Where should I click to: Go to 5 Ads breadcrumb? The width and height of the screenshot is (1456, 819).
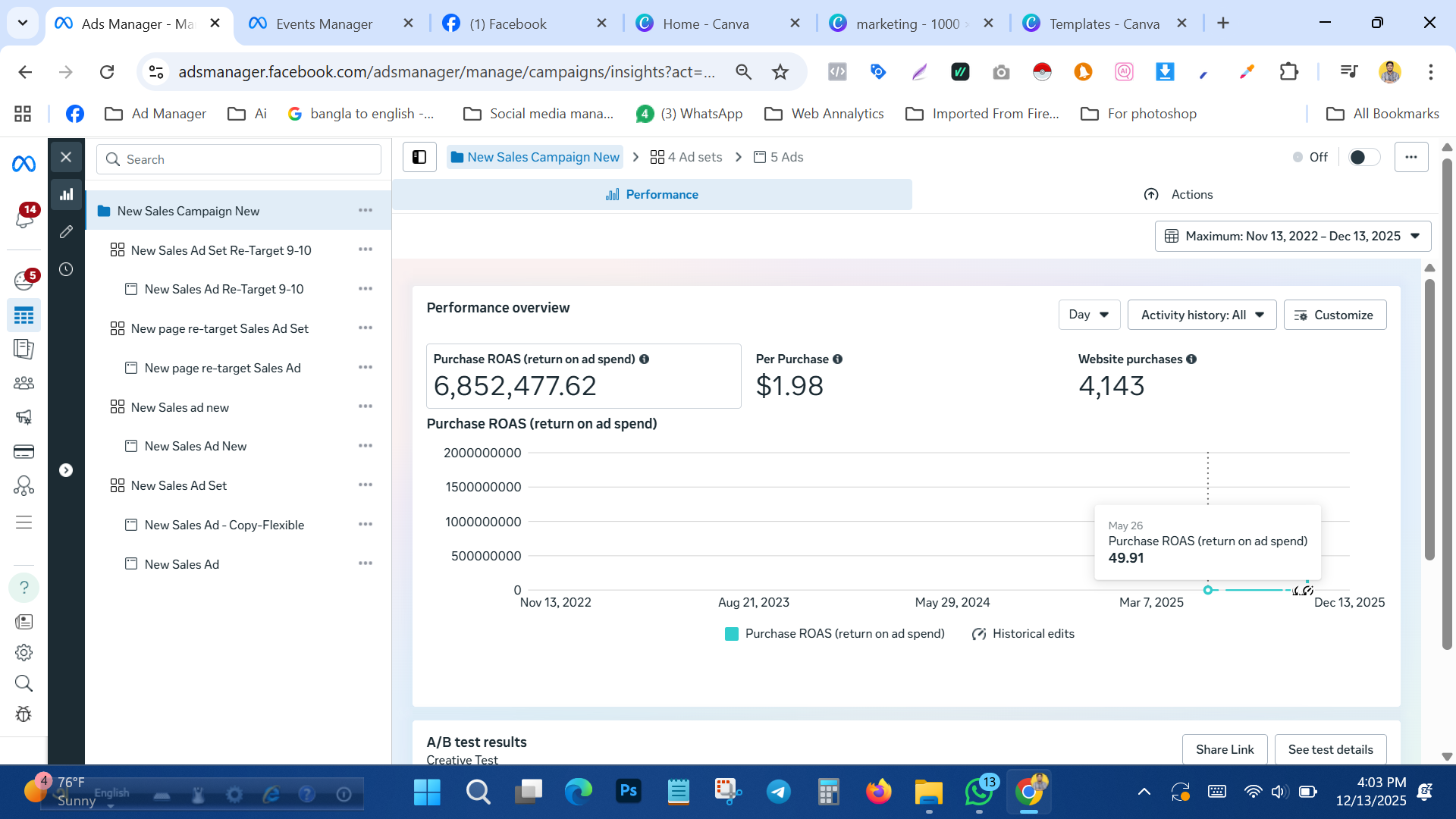coord(778,157)
